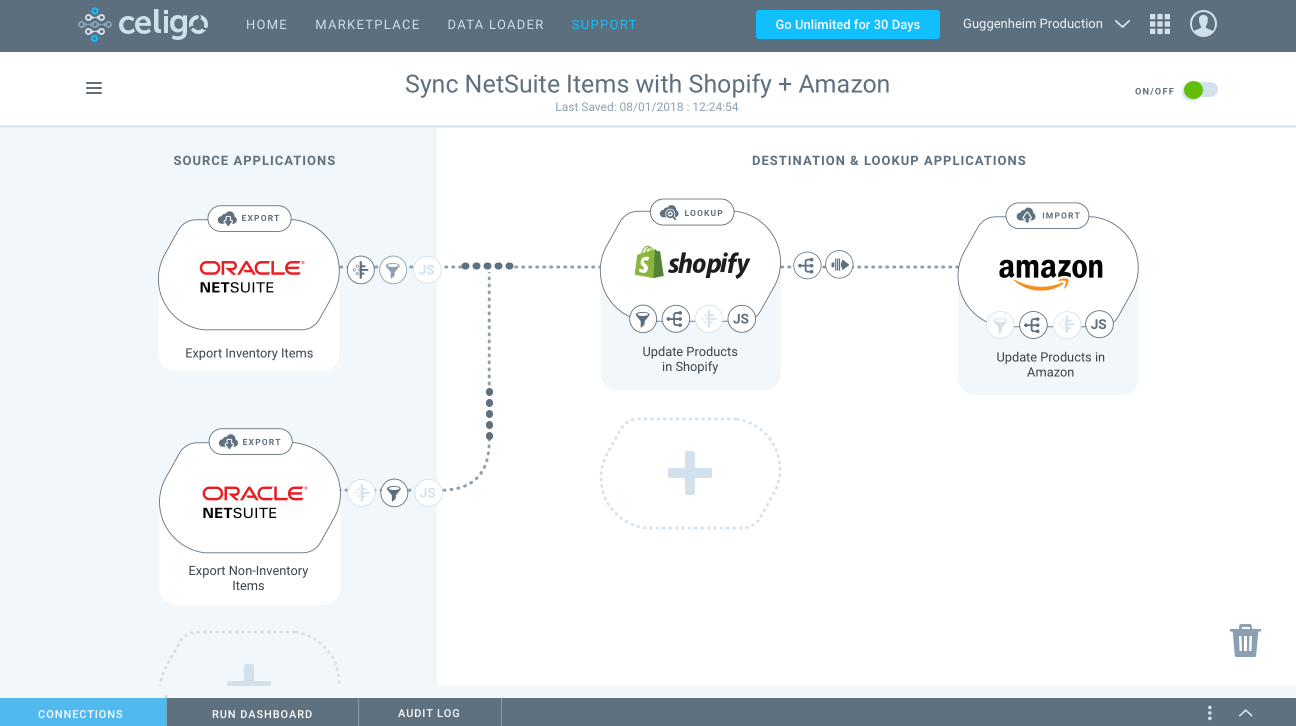Open the transform icon on the Amazon node
The width and height of the screenshot is (1296, 726).
pos(1066,324)
